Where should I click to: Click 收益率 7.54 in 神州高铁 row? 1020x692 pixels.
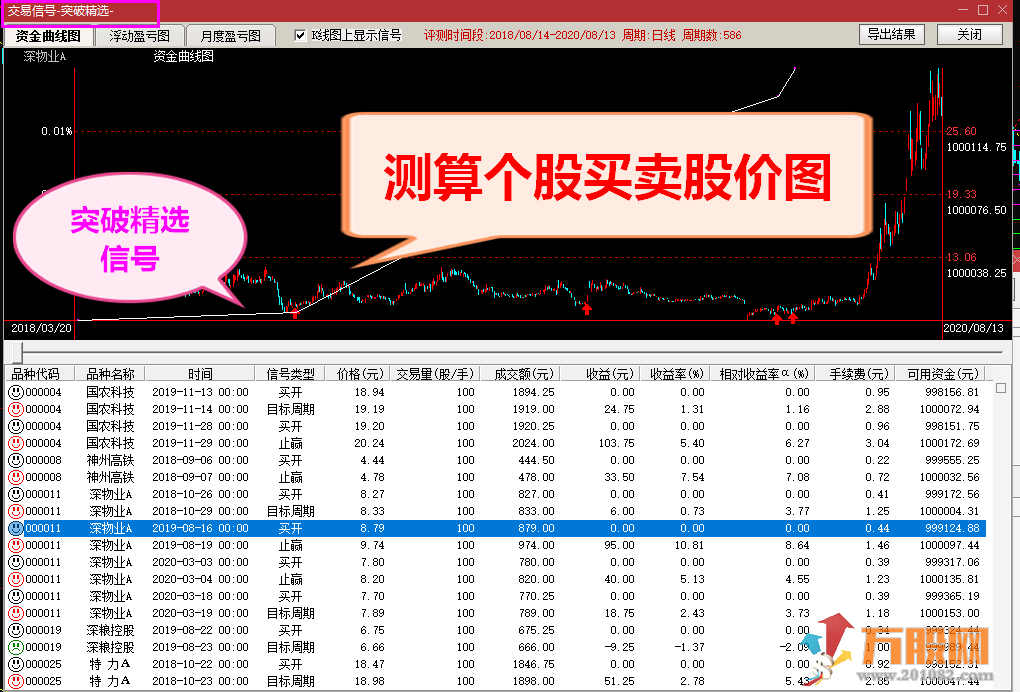[692, 477]
